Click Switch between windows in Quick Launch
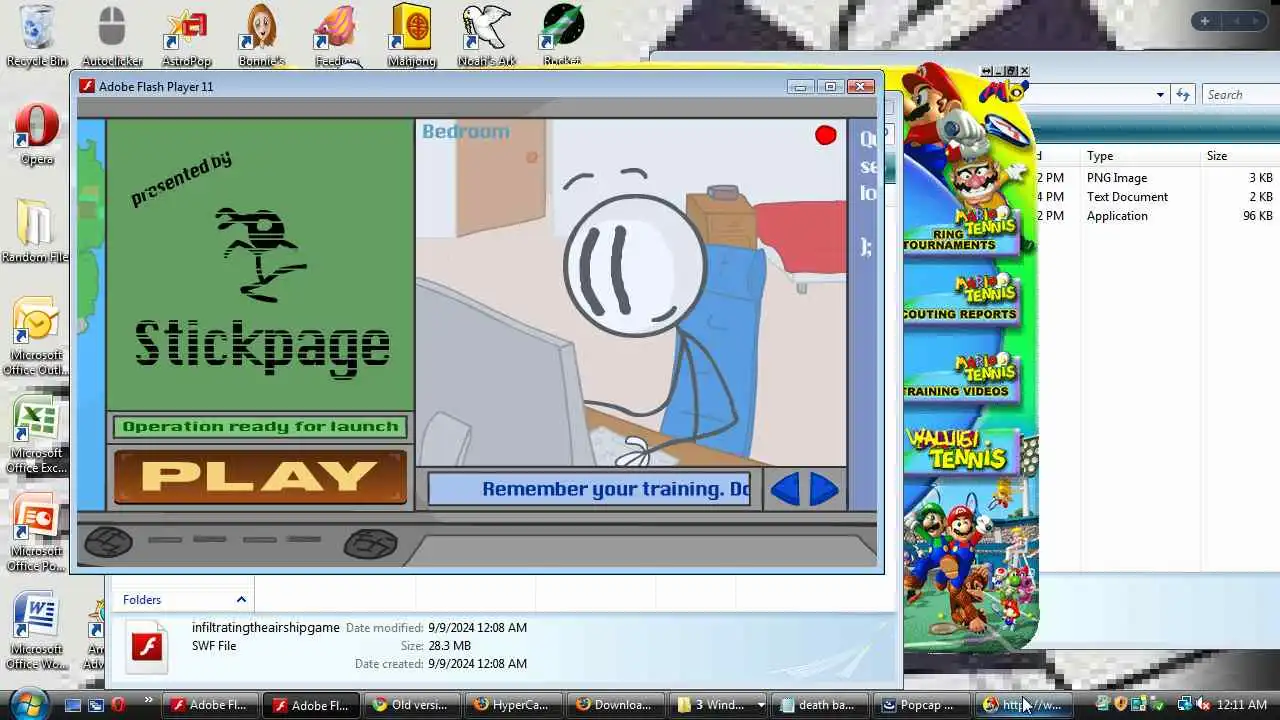The height and width of the screenshot is (720, 1280). (x=96, y=705)
